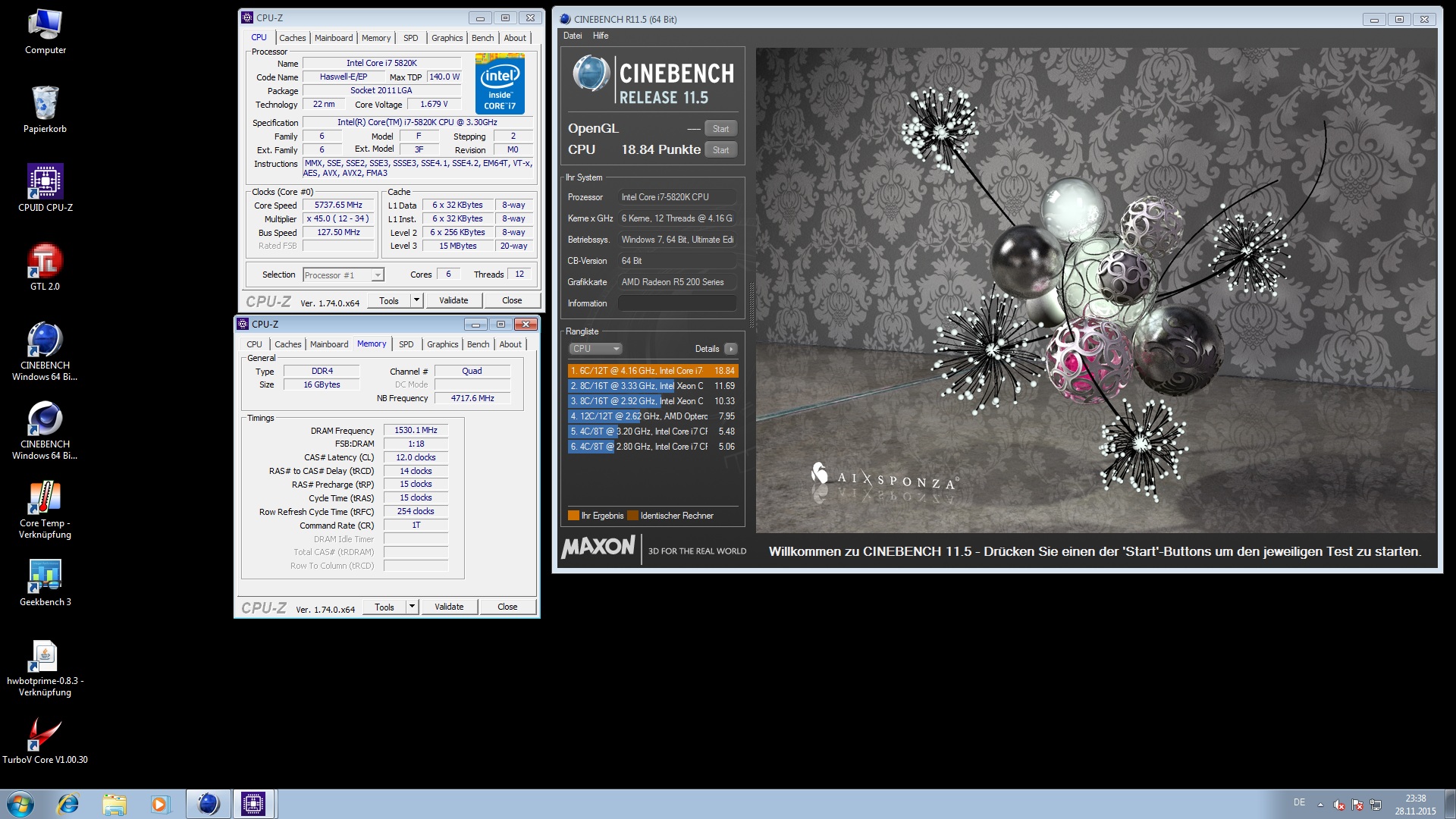Click the network tray icon
The height and width of the screenshot is (819, 1456).
click(1376, 805)
